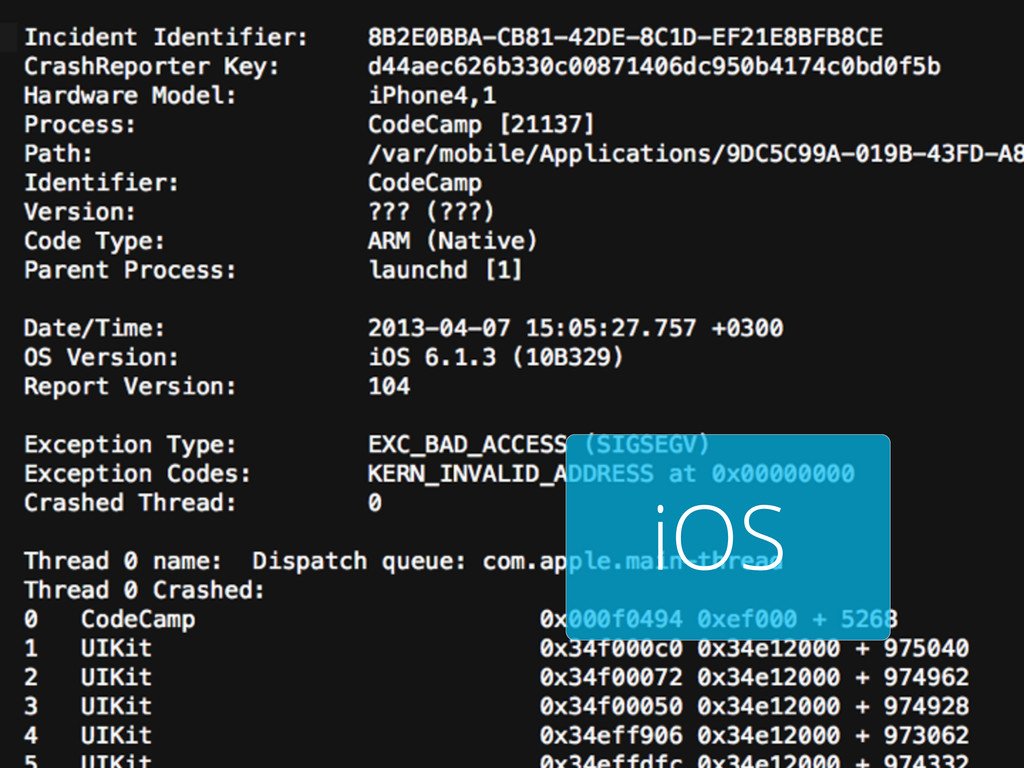Click offset '973062' in frame 4
The height and width of the screenshot is (768, 1024).
tap(926, 735)
